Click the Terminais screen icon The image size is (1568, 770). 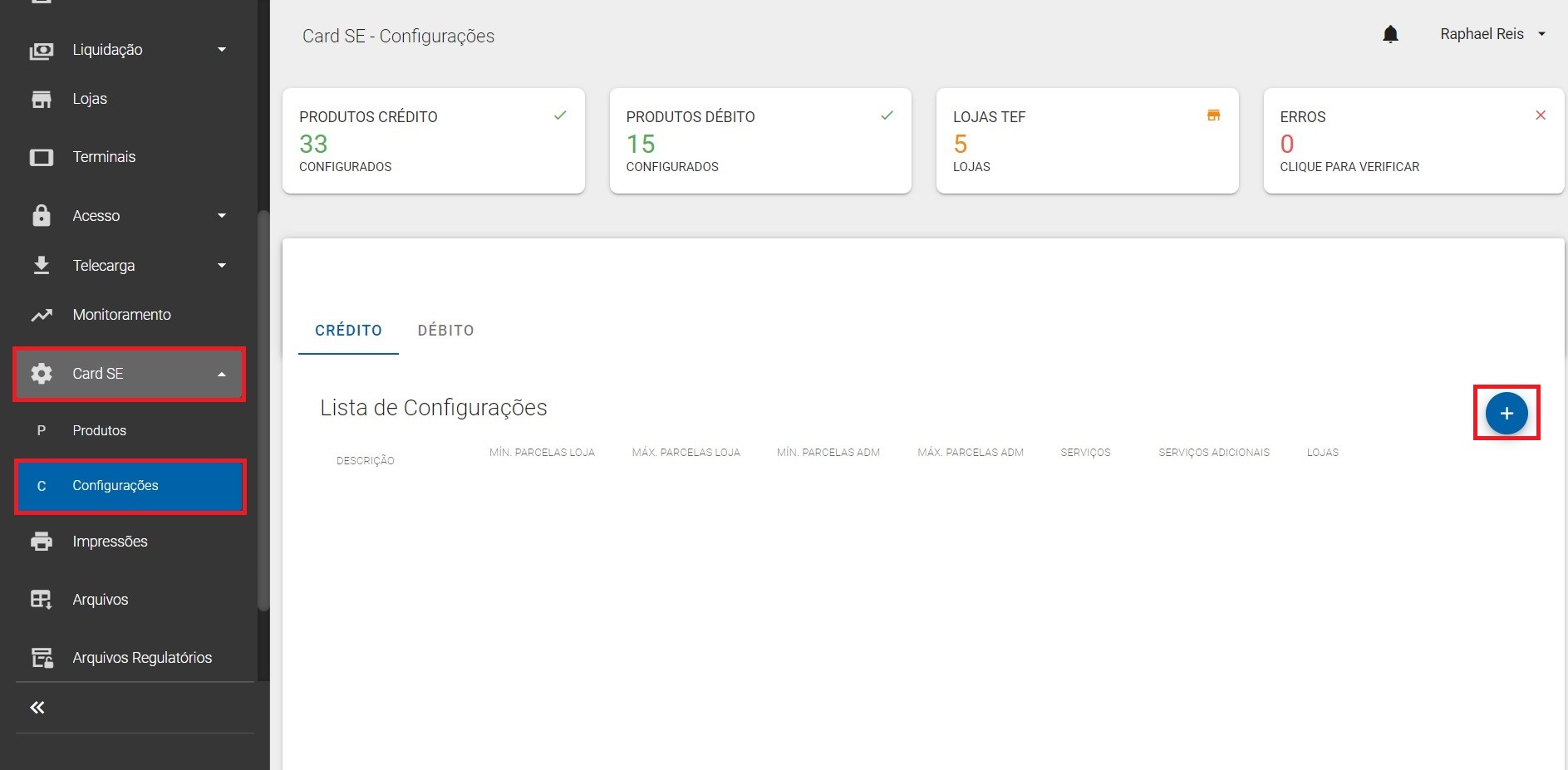click(42, 157)
